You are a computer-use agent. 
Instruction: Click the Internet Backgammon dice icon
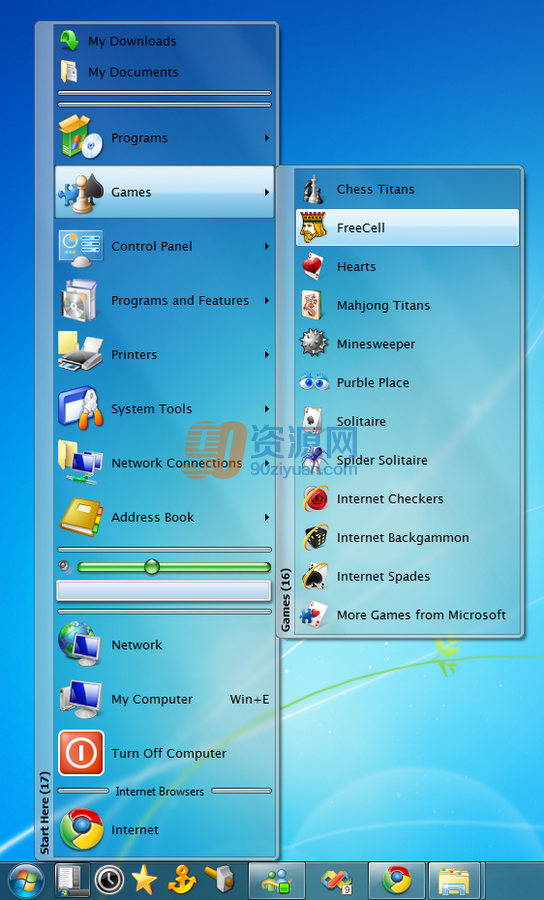tap(314, 537)
